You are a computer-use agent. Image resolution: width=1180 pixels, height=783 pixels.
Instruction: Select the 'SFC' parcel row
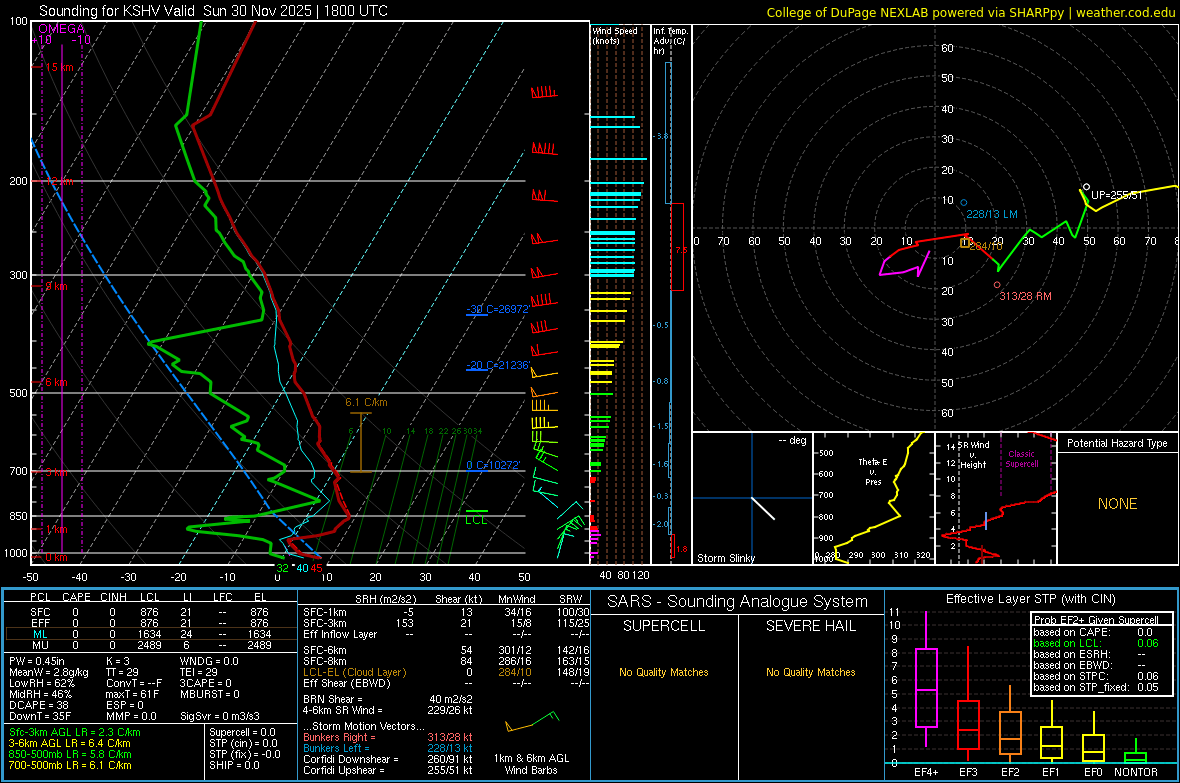pos(151,612)
